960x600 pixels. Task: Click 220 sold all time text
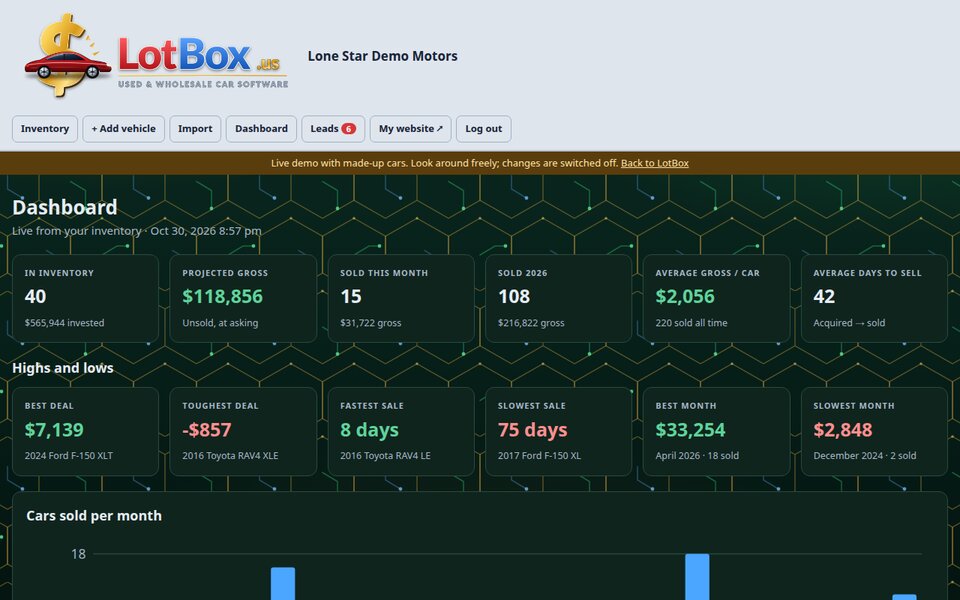(691, 323)
